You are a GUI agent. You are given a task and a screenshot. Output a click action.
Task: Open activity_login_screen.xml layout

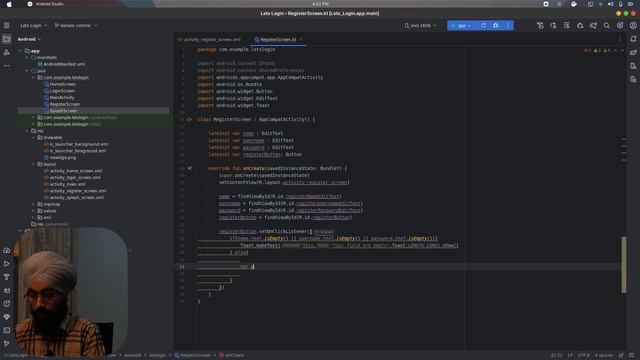(x=72, y=178)
